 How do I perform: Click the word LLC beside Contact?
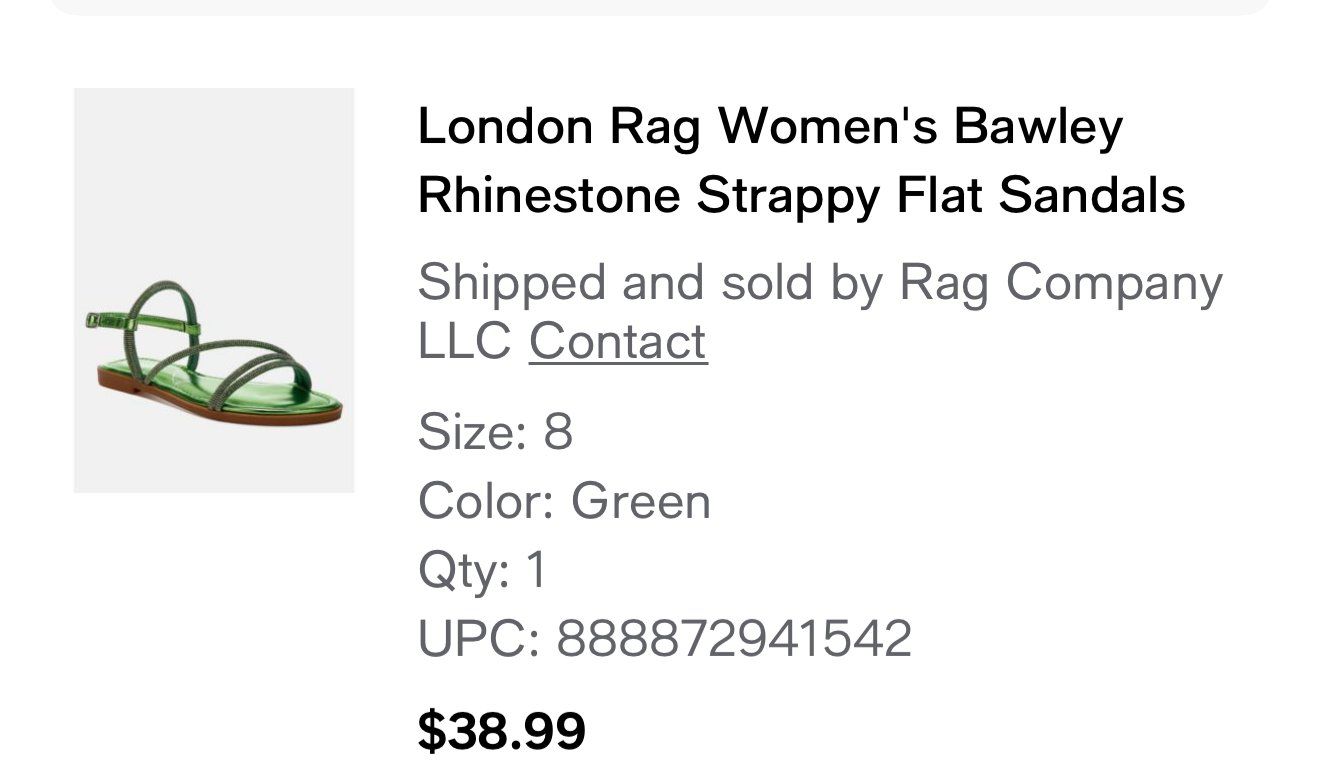click(x=465, y=341)
